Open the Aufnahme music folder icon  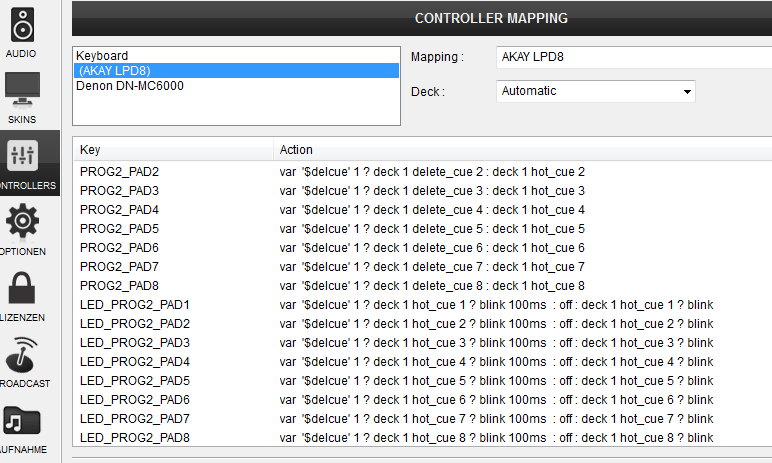click(x=22, y=421)
